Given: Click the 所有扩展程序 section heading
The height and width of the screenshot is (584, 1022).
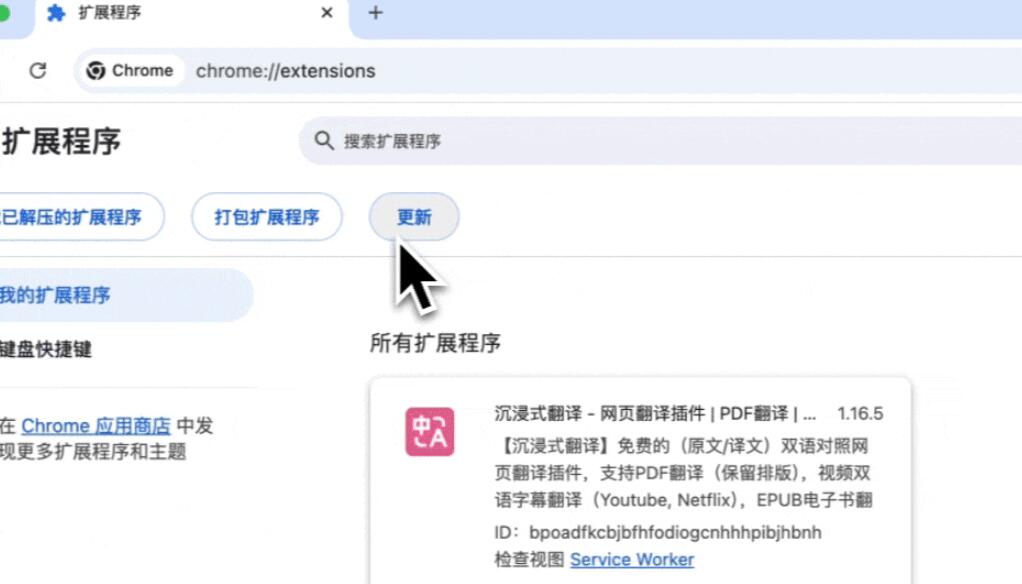Looking at the screenshot, I should pyautogui.click(x=435, y=343).
